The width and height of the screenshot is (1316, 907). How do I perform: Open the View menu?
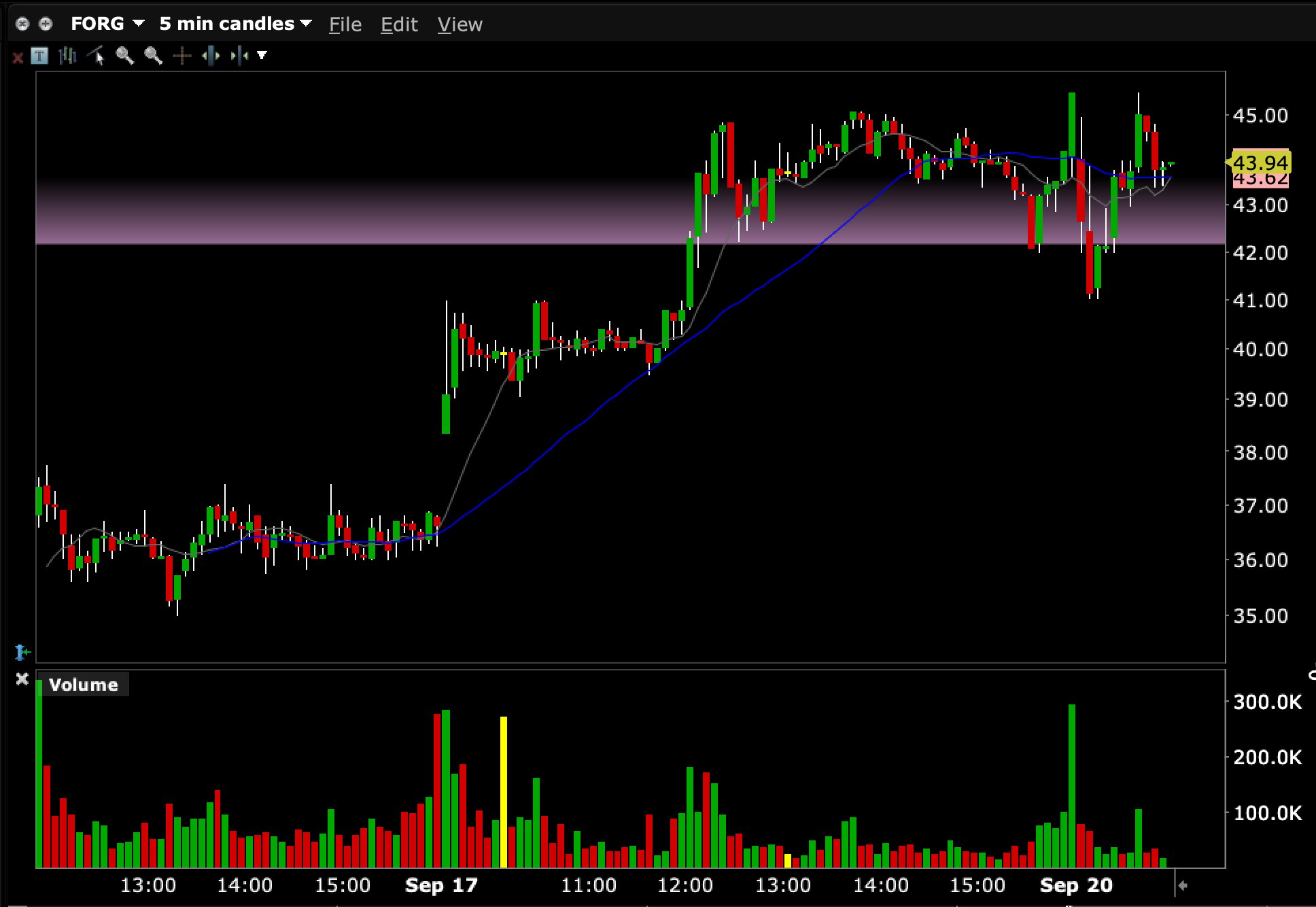(460, 25)
